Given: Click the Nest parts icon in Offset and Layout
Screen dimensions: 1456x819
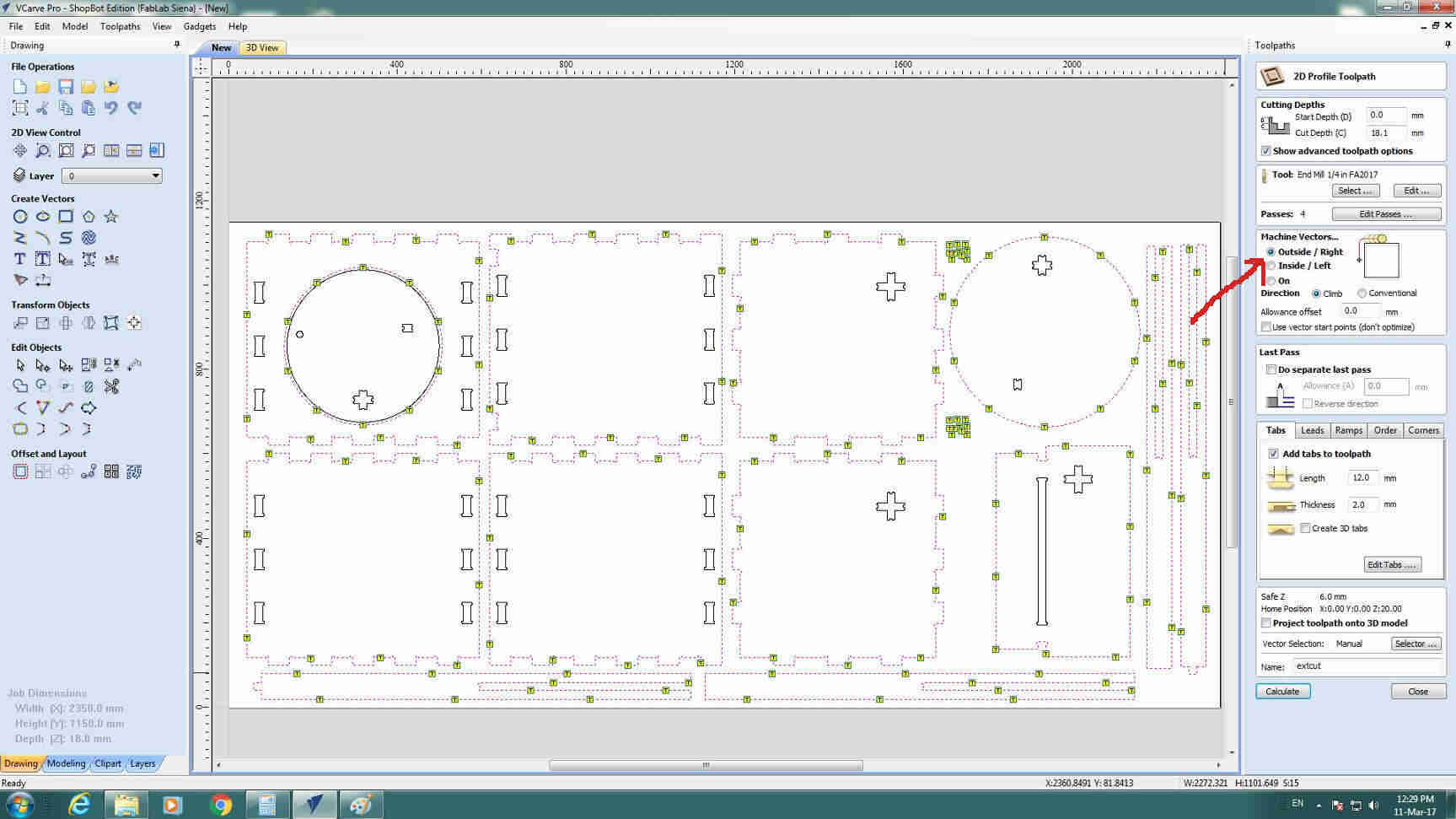Looking at the screenshot, I should click(134, 471).
